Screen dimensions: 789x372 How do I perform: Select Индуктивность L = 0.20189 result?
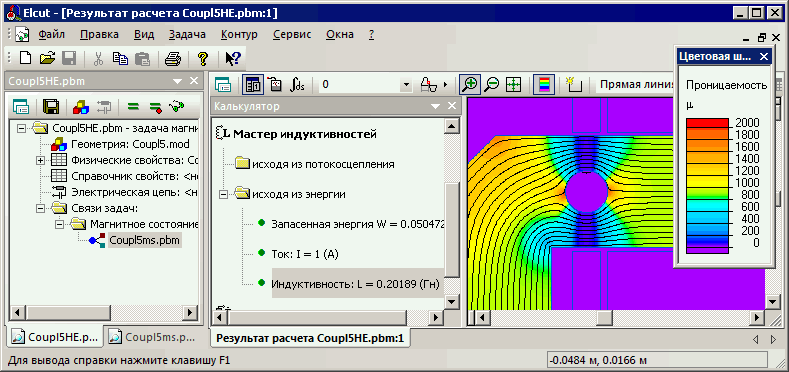356,284
